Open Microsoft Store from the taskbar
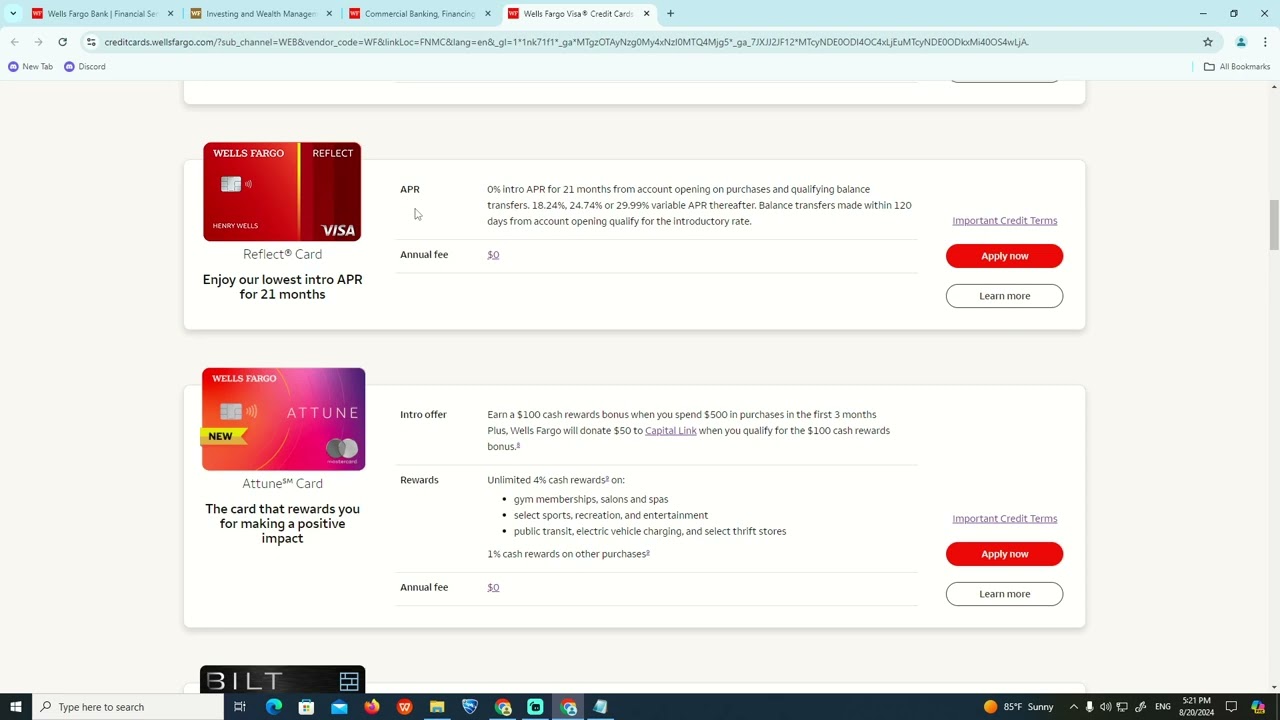 click(x=306, y=707)
